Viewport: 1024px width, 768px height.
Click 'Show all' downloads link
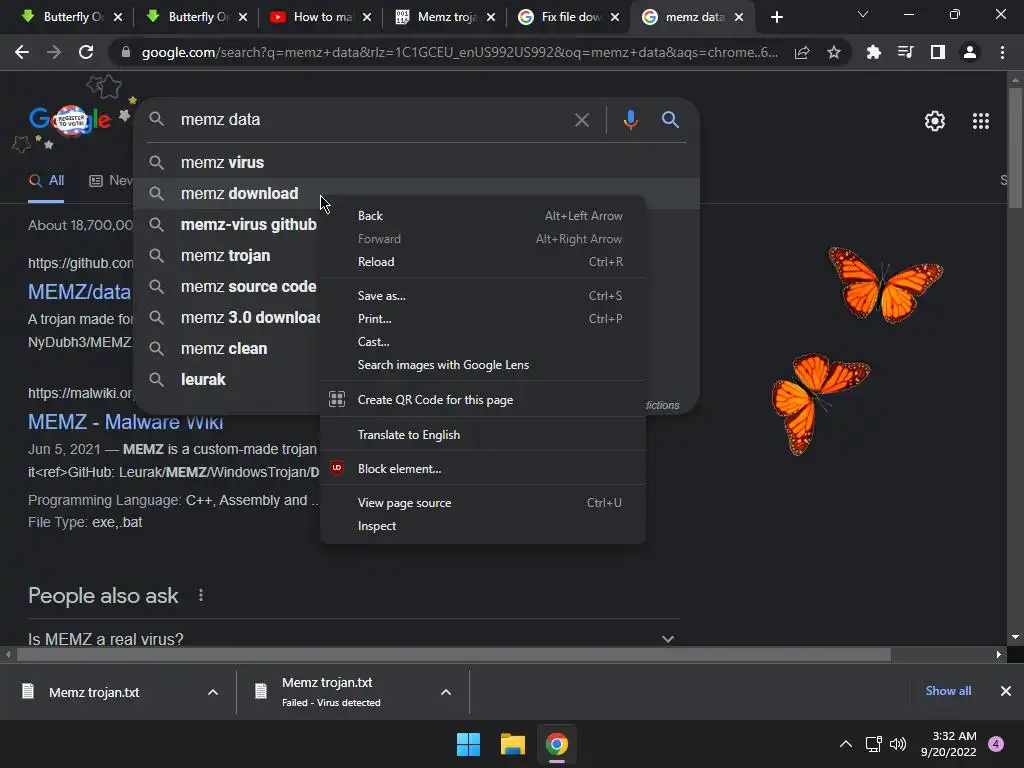coord(948,691)
